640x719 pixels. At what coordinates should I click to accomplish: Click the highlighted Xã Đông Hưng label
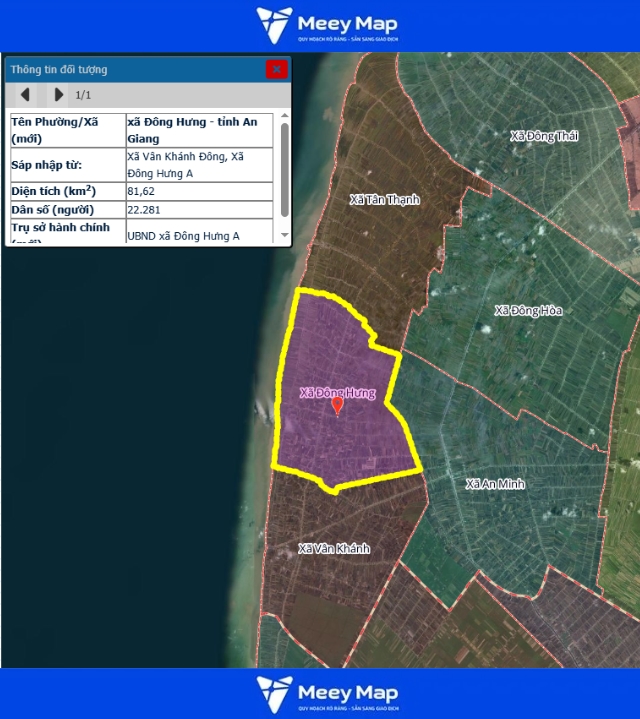click(x=337, y=392)
